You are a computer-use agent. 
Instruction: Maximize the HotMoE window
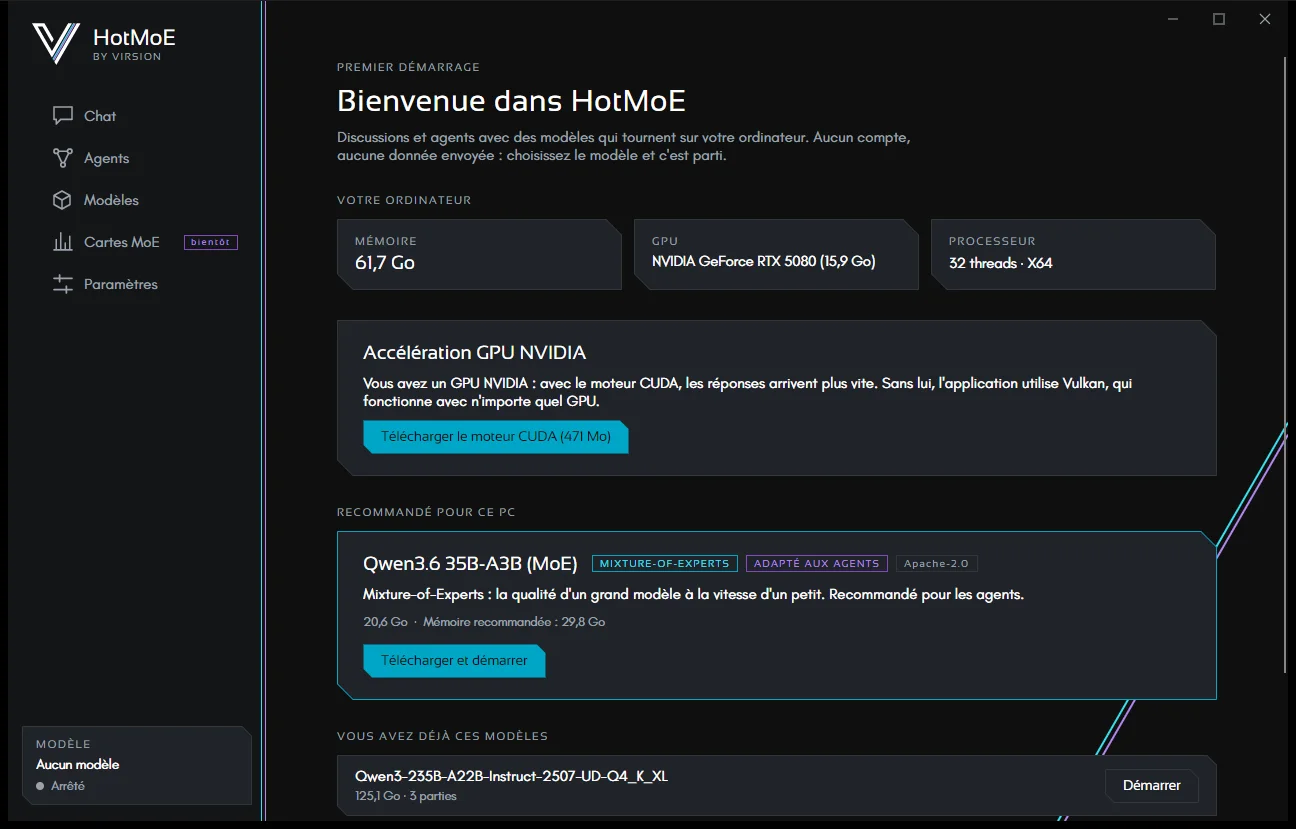tap(1219, 19)
